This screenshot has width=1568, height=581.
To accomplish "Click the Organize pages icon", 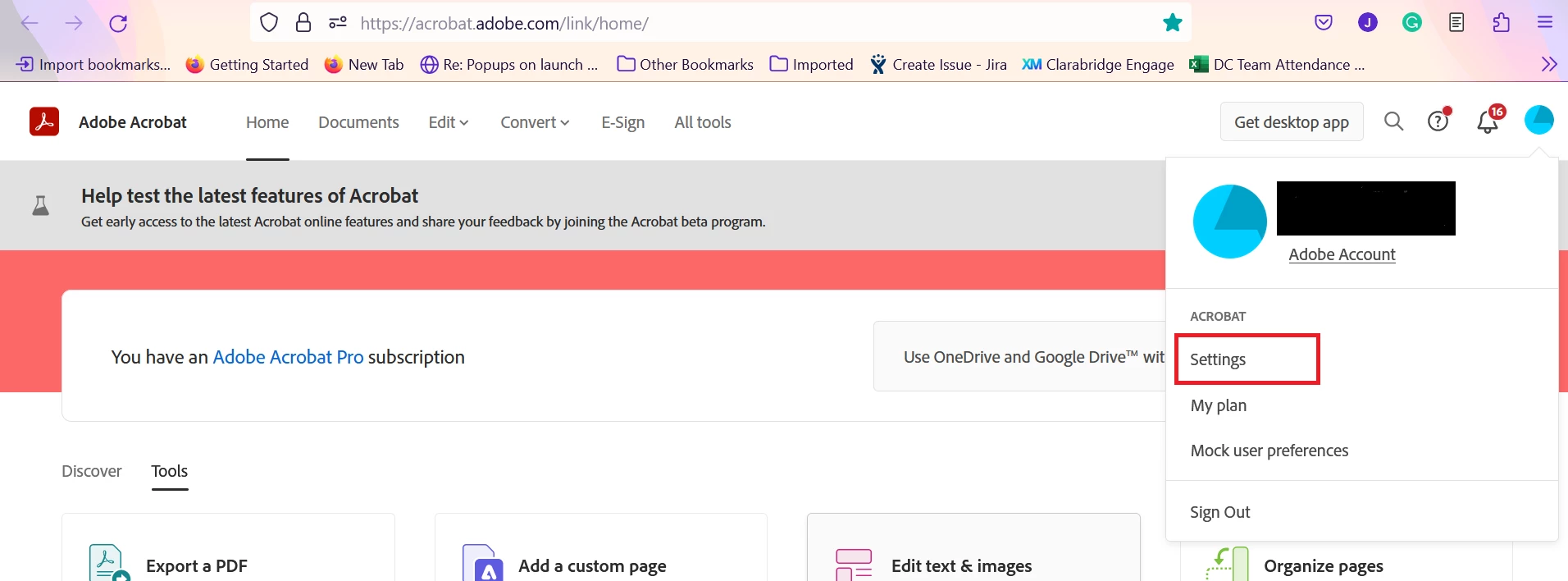I will [x=1227, y=565].
